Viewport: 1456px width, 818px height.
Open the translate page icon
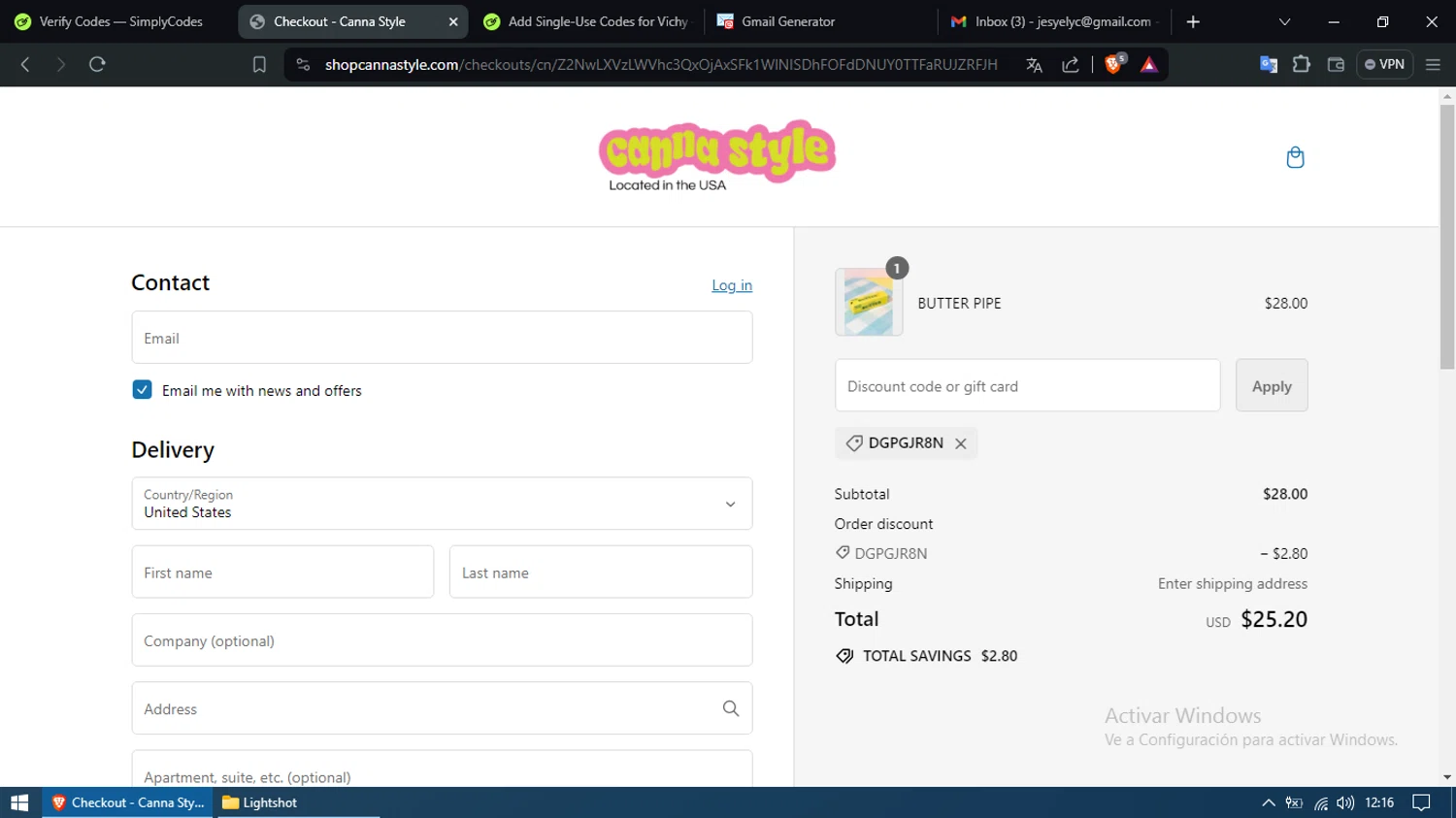click(x=1034, y=65)
